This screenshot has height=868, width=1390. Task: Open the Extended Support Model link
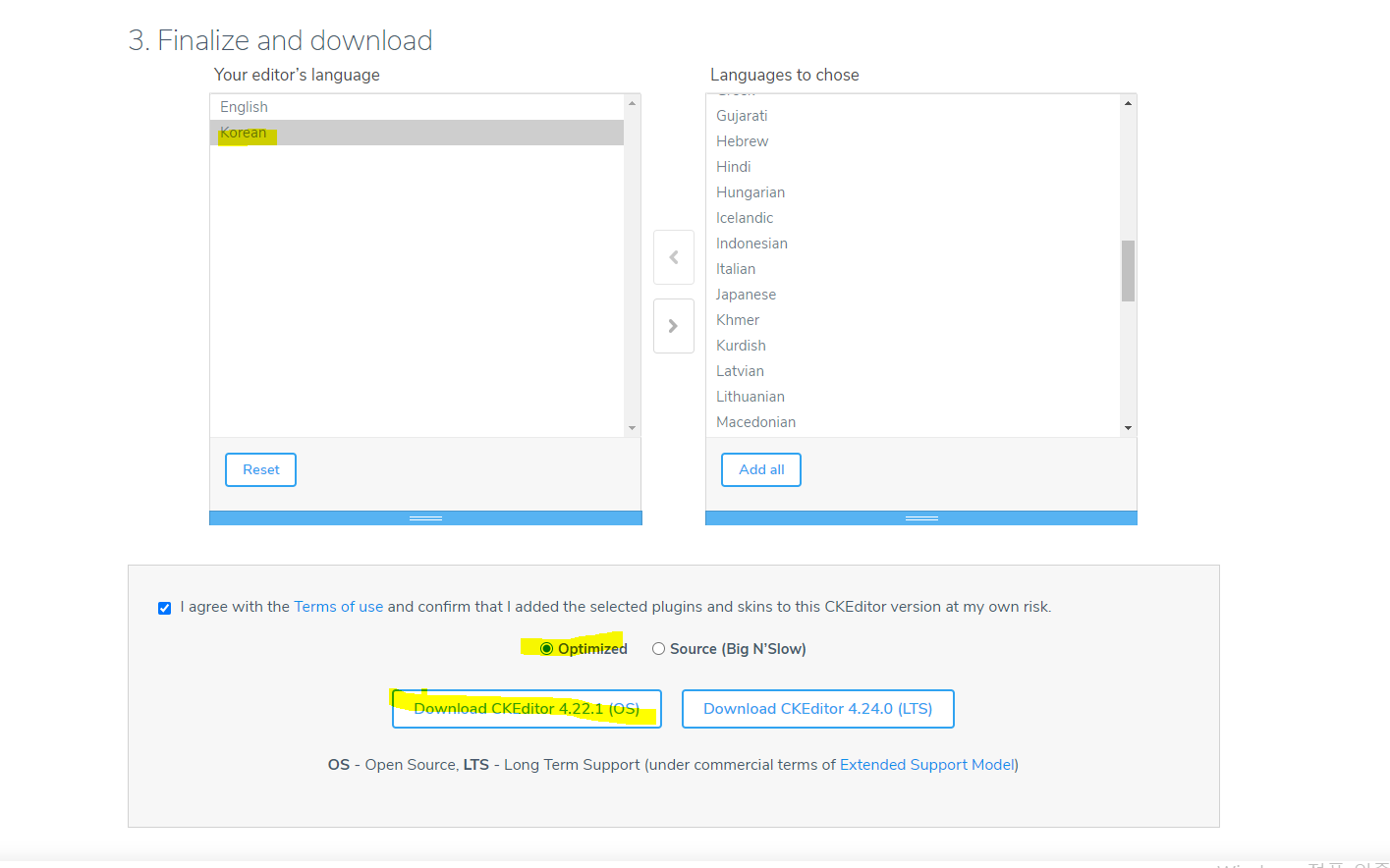click(x=927, y=765)
